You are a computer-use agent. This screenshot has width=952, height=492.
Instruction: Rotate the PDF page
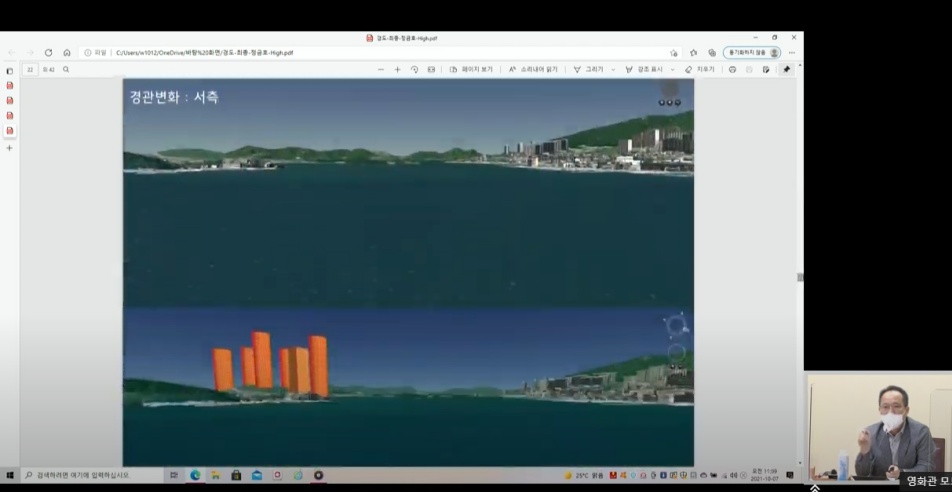click(414, 70)
